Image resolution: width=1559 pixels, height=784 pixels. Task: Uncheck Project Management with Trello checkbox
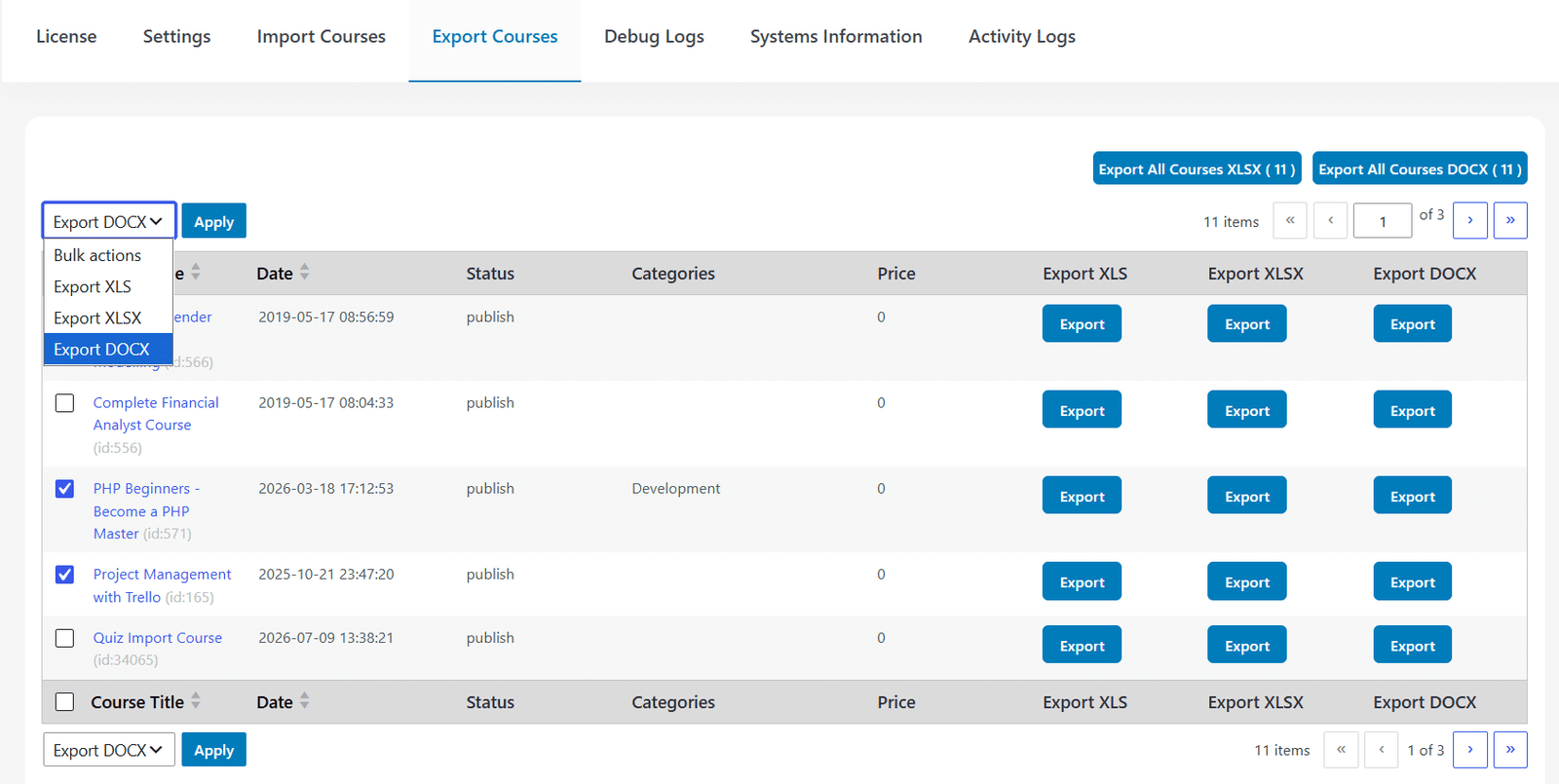point(64,574)
